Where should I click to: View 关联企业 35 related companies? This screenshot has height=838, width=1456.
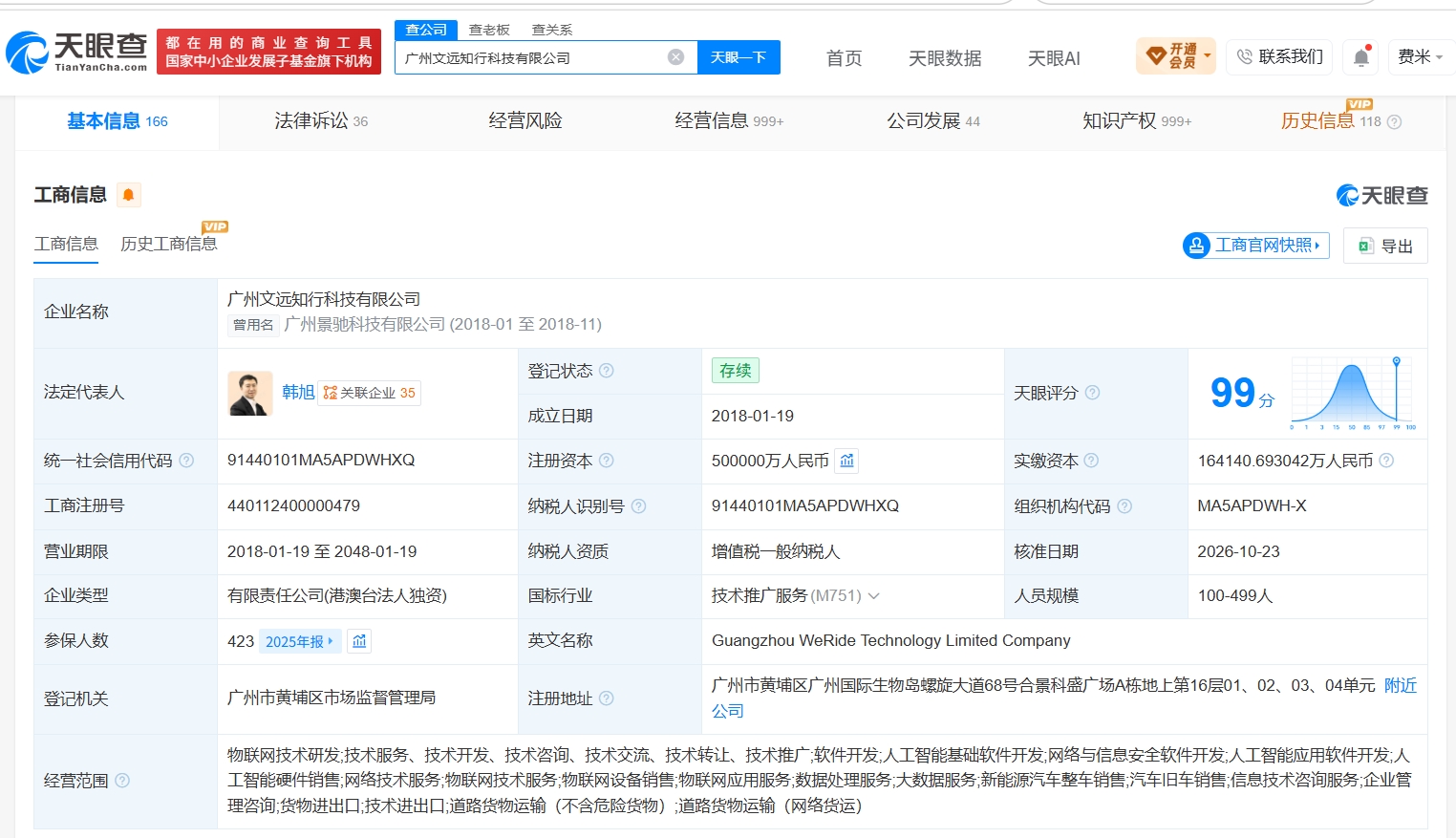(x=369, y=393)
